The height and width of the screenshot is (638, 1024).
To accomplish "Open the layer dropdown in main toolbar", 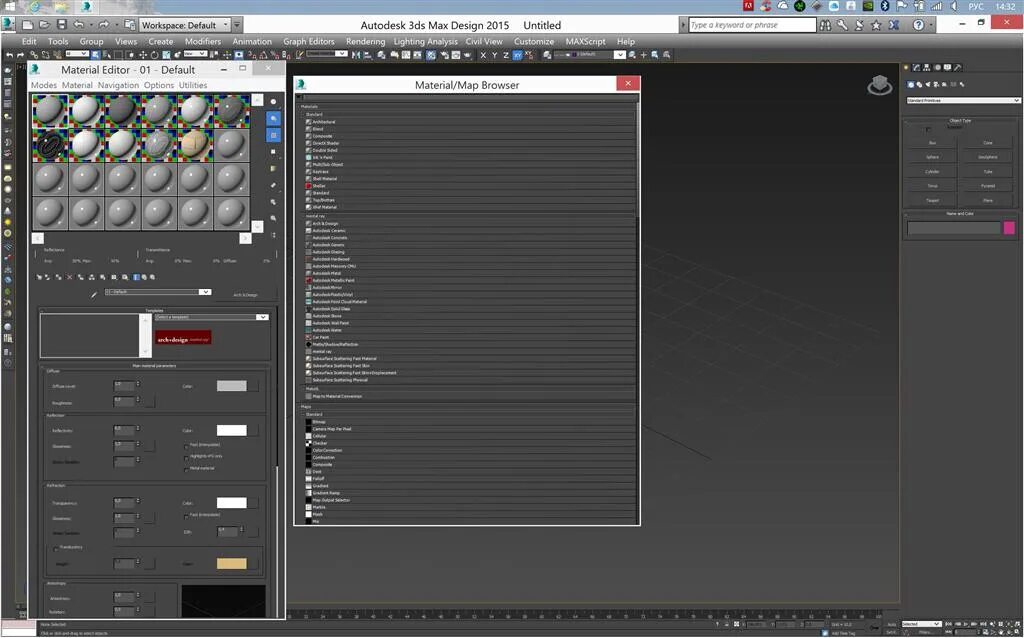I will pyautogui.click(x=590, y=55).
